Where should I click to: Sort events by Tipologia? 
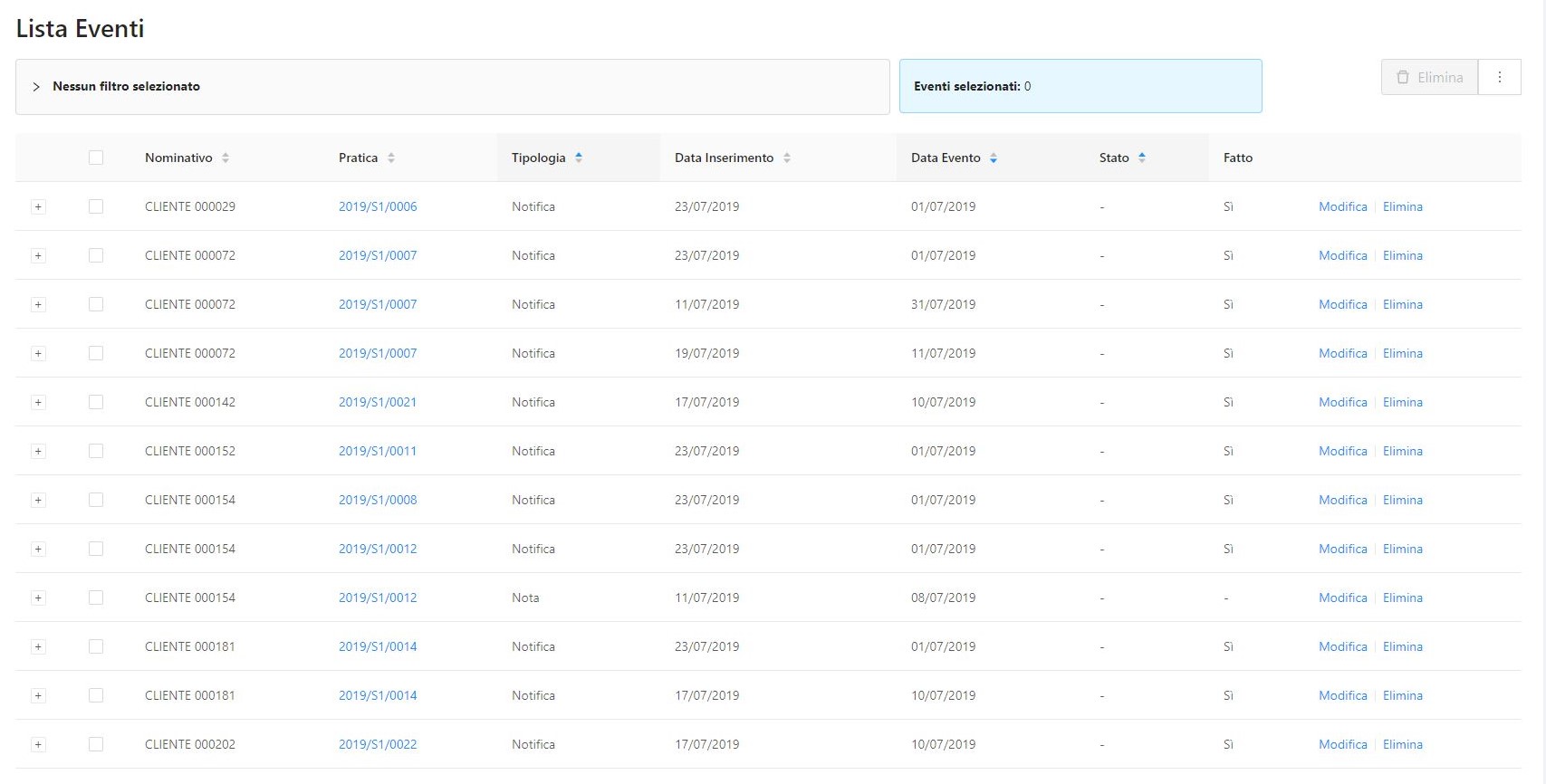click(x=579, y=158)
